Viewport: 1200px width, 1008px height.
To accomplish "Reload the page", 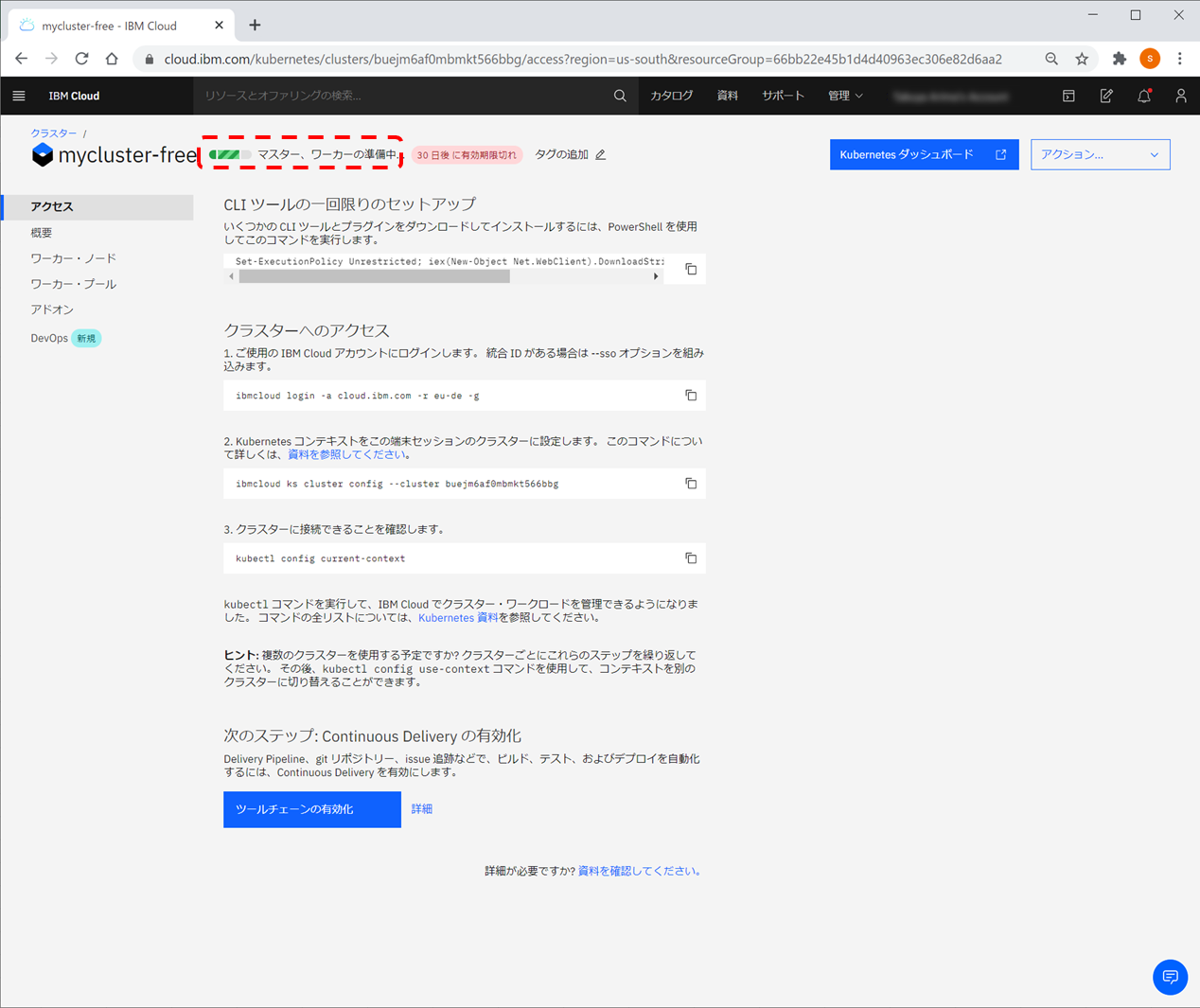I will pos(81,59).
